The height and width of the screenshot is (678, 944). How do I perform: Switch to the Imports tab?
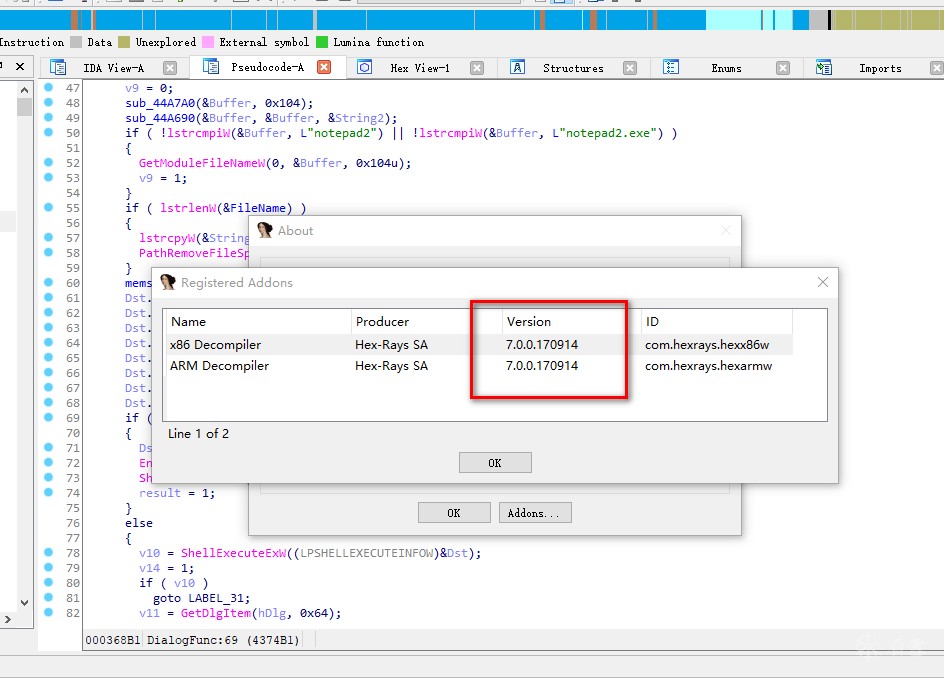880,67
